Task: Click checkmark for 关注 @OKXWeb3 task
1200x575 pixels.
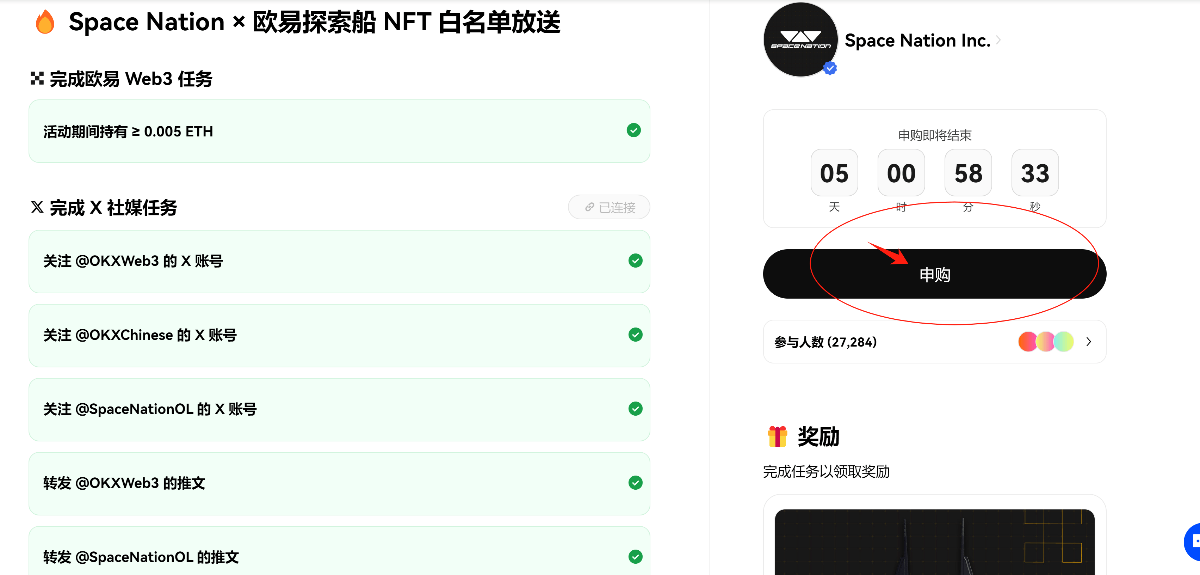Action: tap(635, 261)
